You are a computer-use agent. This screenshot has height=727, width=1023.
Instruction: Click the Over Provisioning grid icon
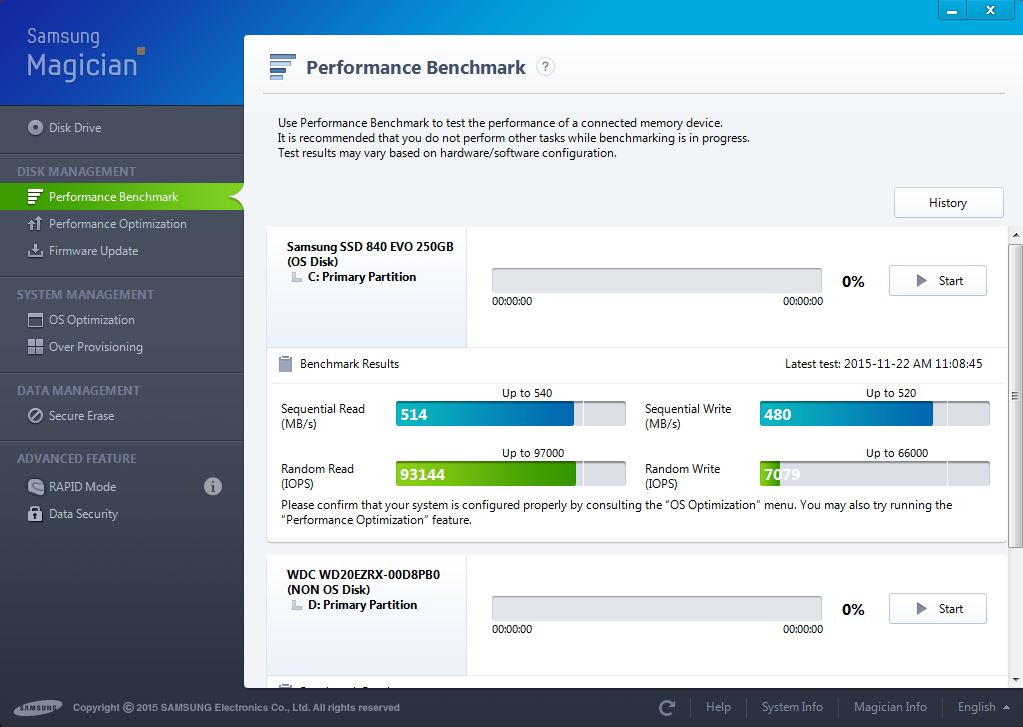(x=35, y=347)
